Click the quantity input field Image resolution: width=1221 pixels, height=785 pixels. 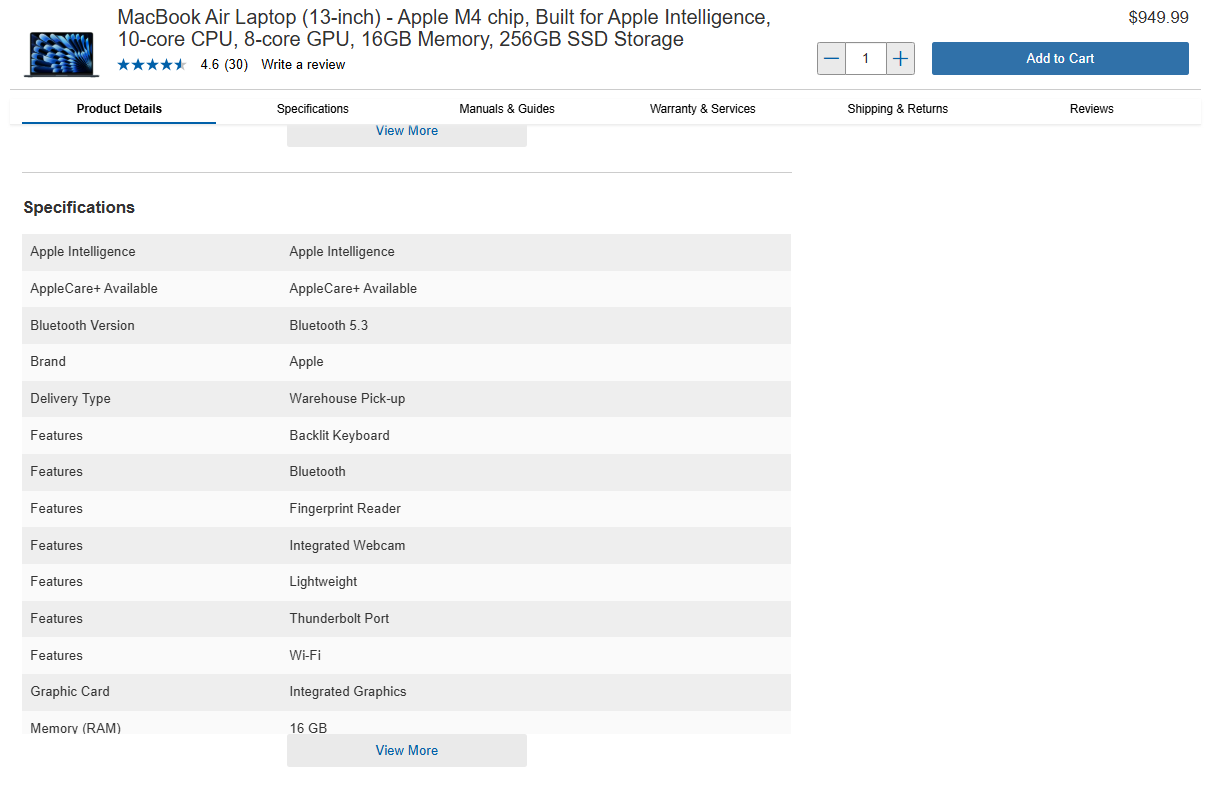865,59
